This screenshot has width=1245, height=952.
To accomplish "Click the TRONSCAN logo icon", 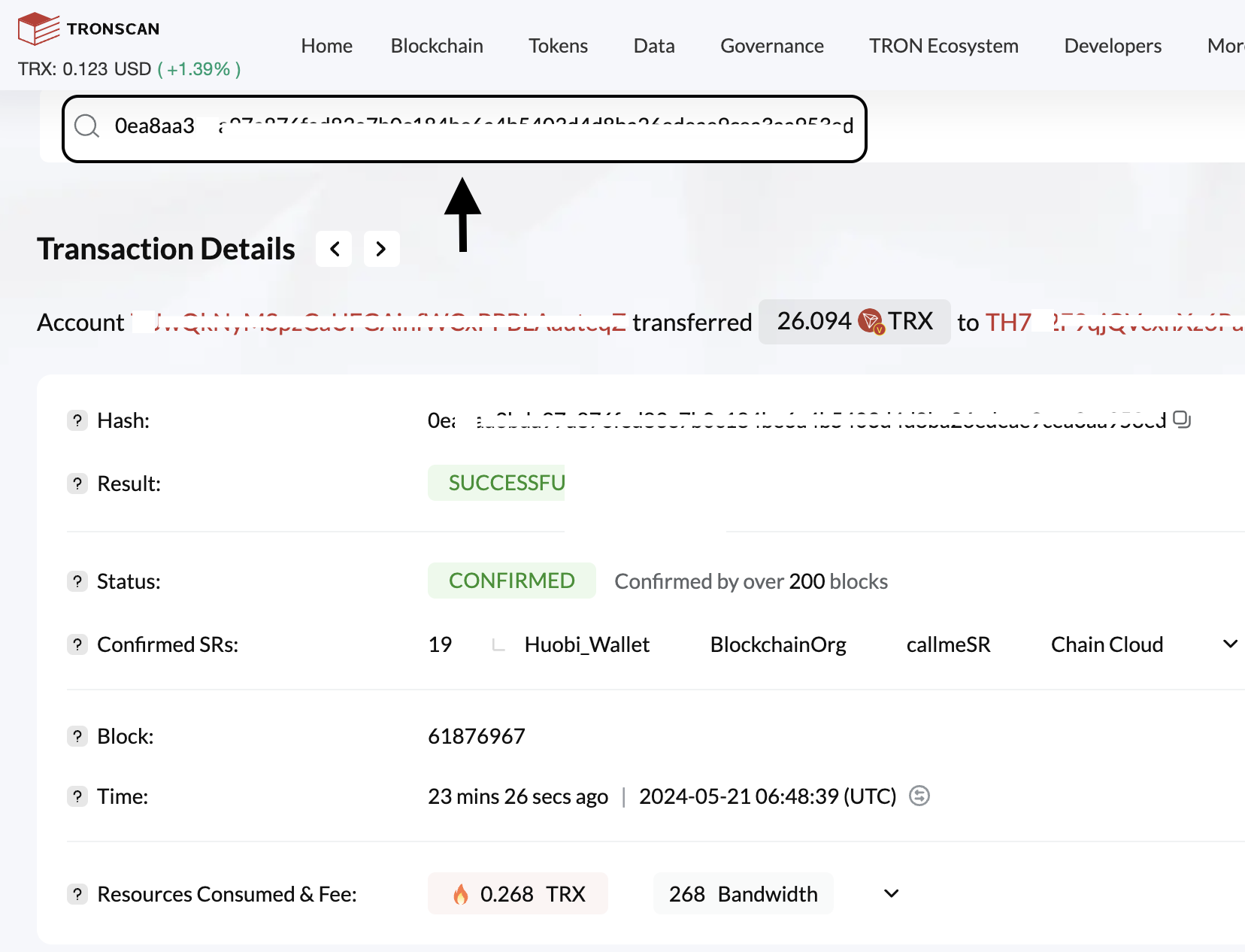I will tap(38, 27).
